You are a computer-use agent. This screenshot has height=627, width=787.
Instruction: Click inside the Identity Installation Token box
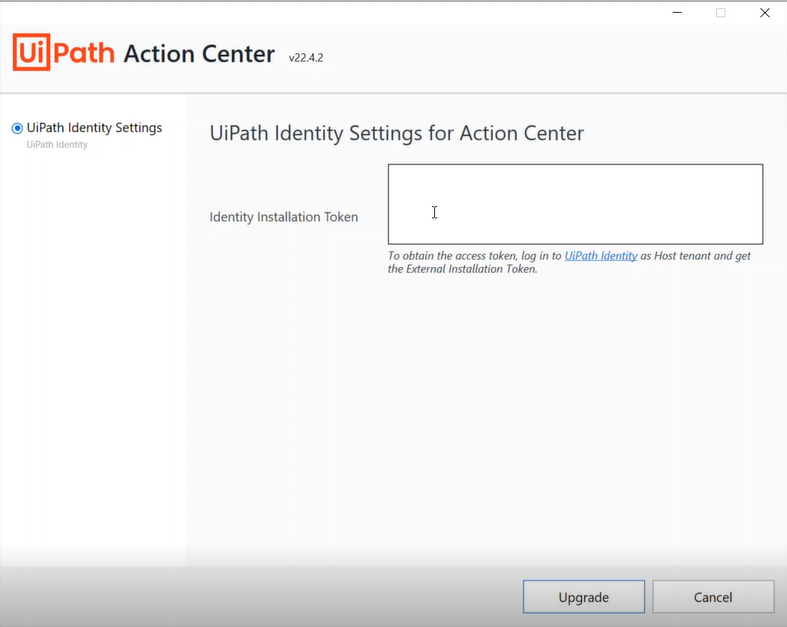[575, 204]
